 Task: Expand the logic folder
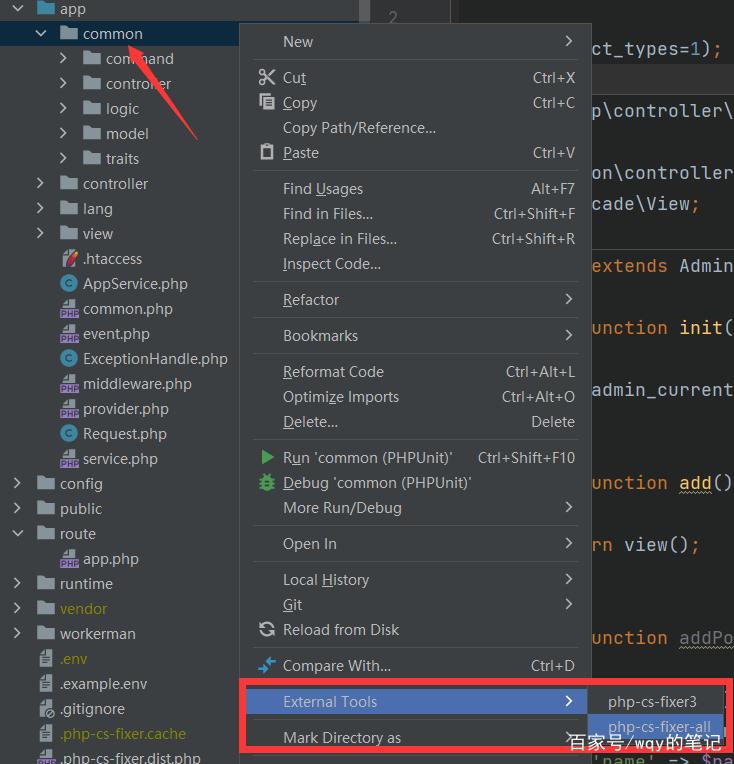(x=63, y=108)
